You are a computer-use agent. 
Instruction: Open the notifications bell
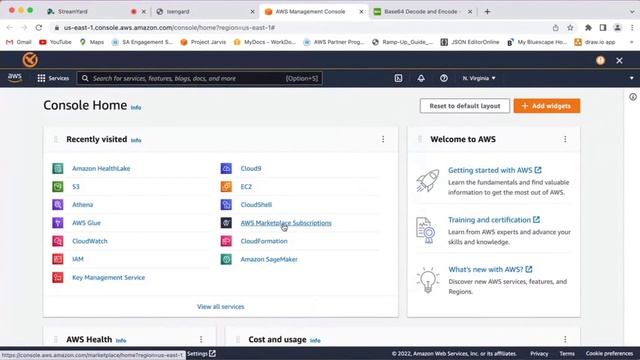[421, 78]
